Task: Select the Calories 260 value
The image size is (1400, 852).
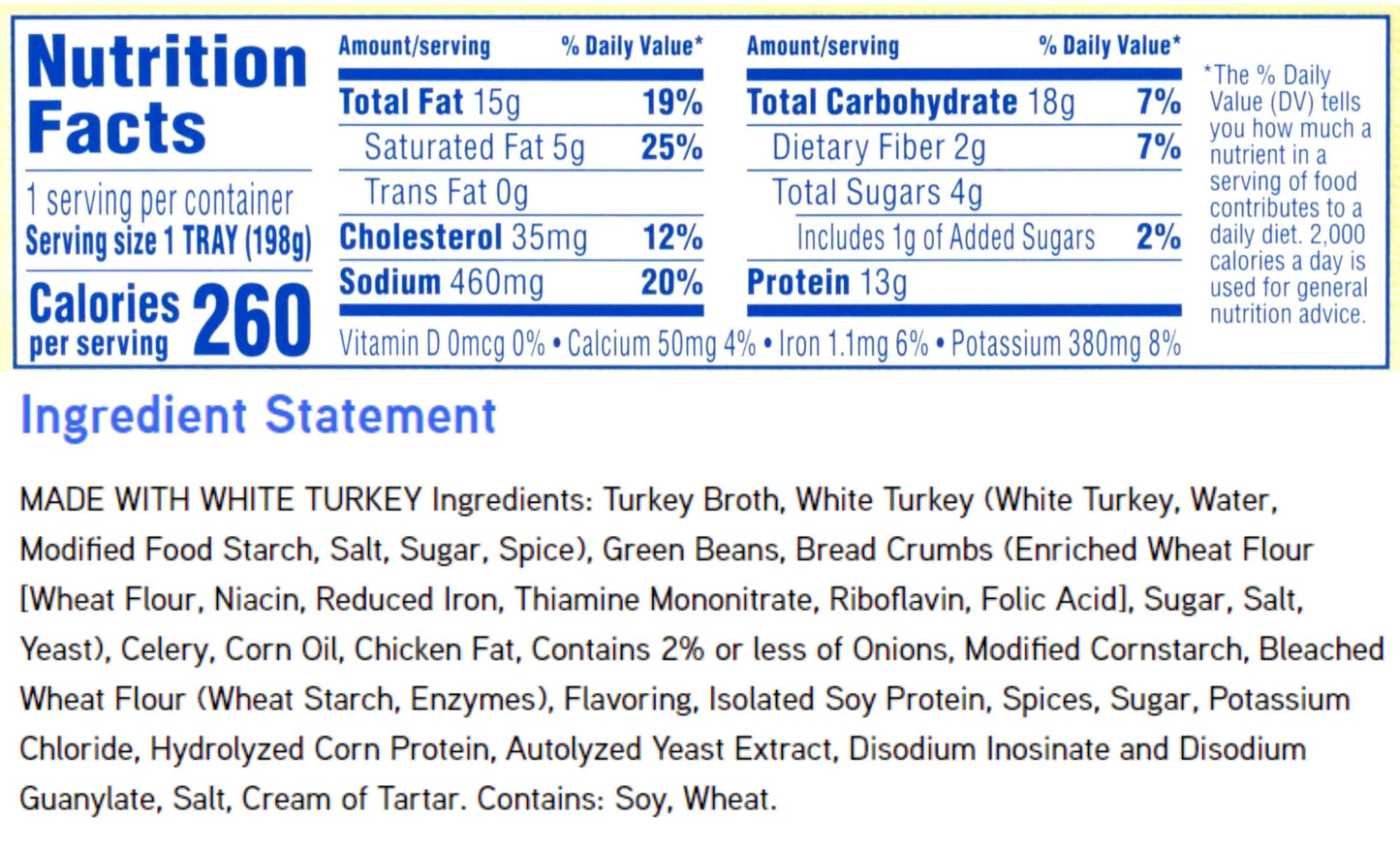Action: [252, 321]
